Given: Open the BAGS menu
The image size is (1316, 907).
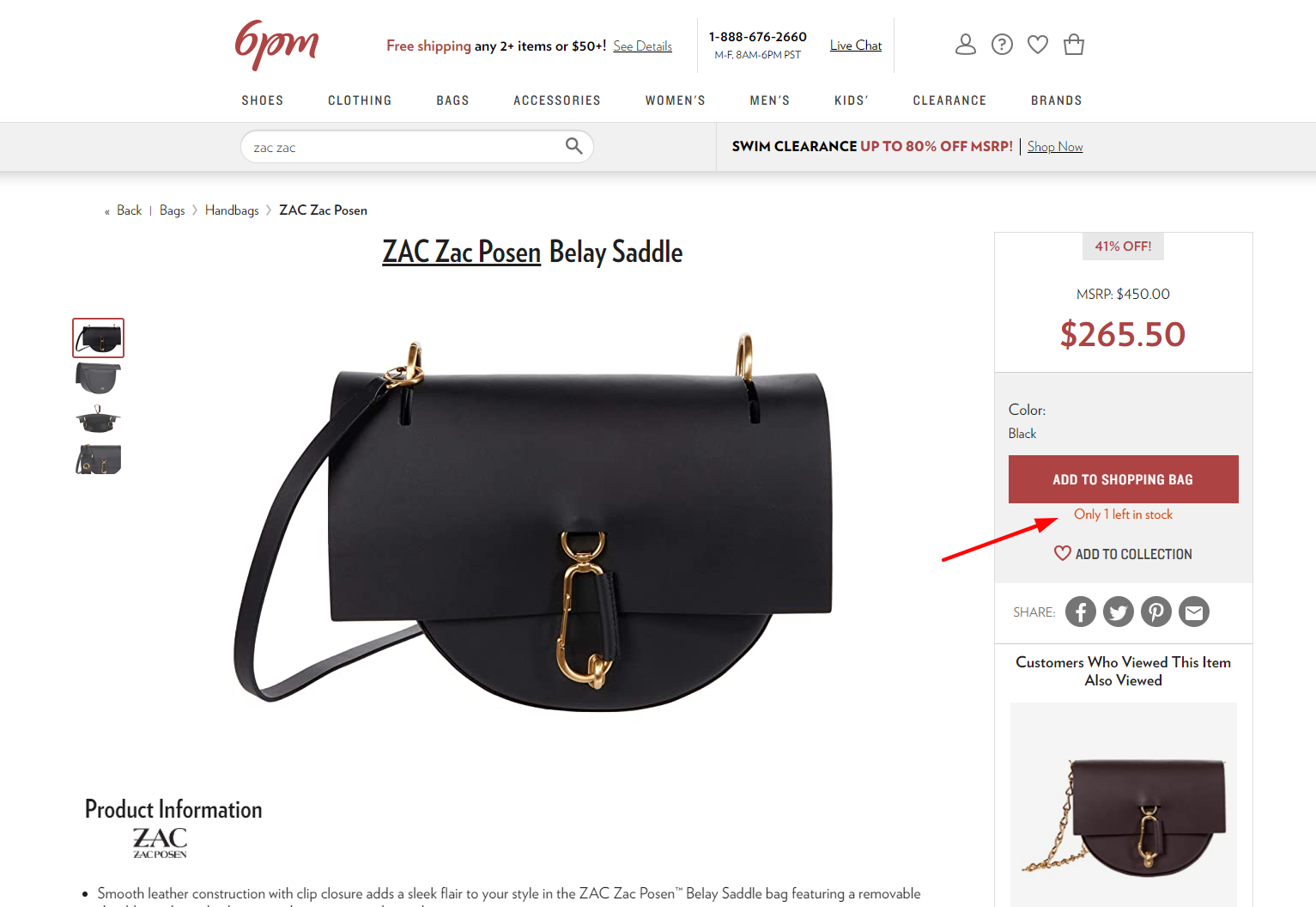Looking at the screenshot, I should tap(452, 100).
